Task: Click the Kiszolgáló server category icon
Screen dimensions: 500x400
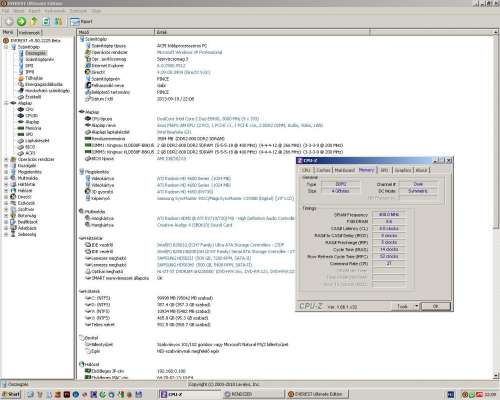Action: tap(13, 166)
